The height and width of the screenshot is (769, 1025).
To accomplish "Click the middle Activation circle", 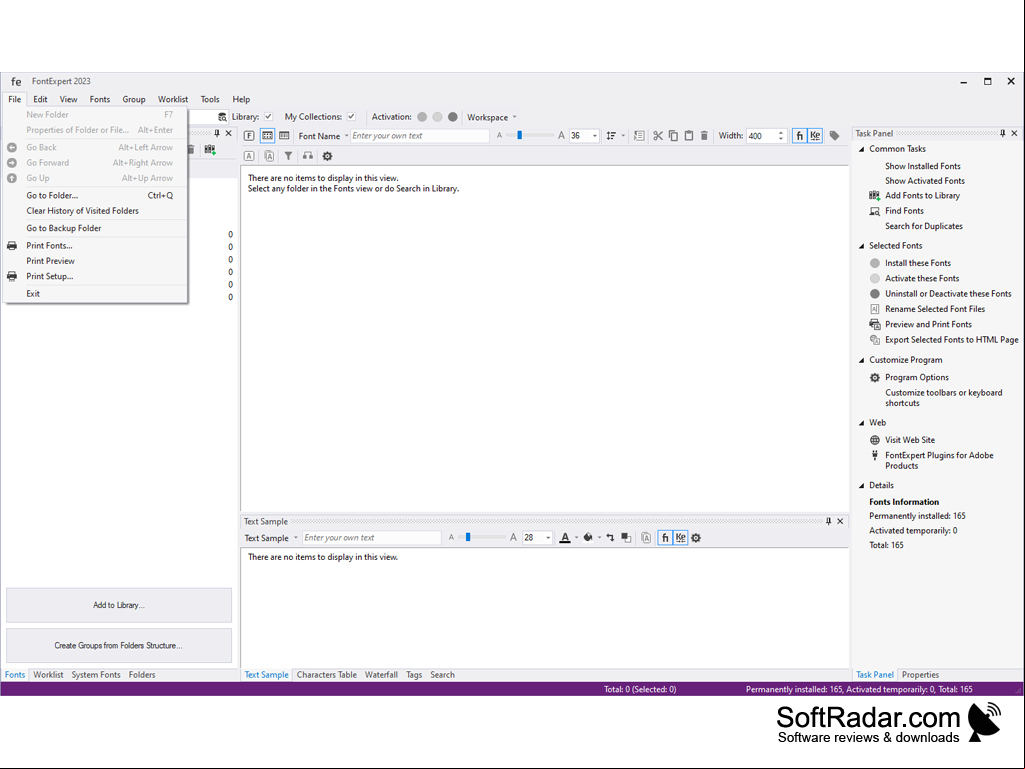I will point(437,116).
